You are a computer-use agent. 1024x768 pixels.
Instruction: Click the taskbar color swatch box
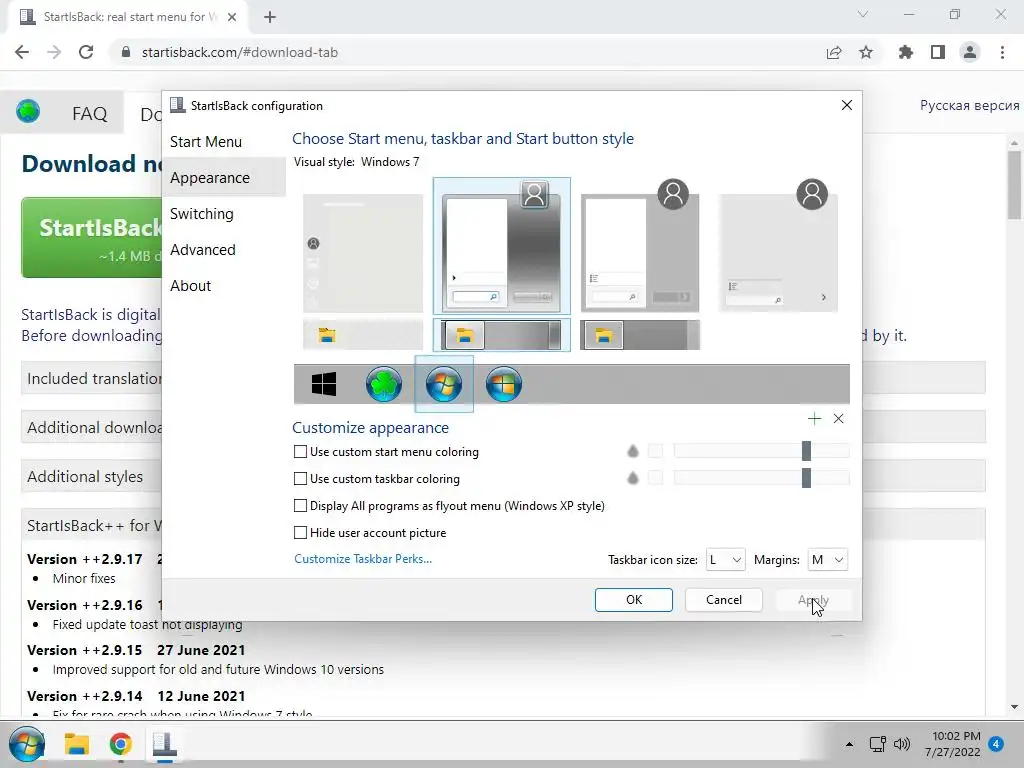pos(655,478)
